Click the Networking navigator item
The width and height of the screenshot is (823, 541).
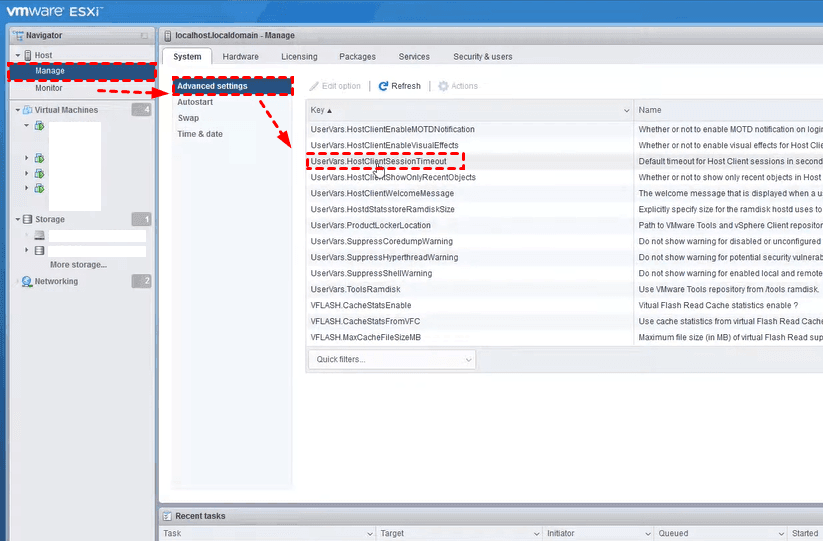coord(56,282)
